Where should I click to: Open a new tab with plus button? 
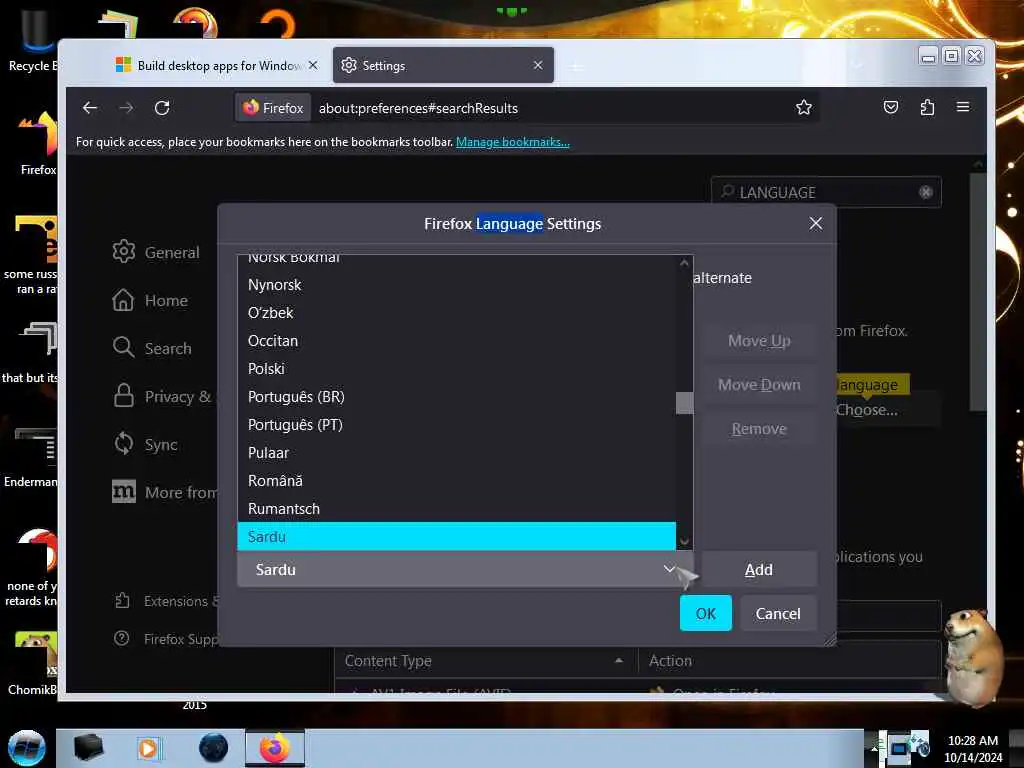click(576, 66)
